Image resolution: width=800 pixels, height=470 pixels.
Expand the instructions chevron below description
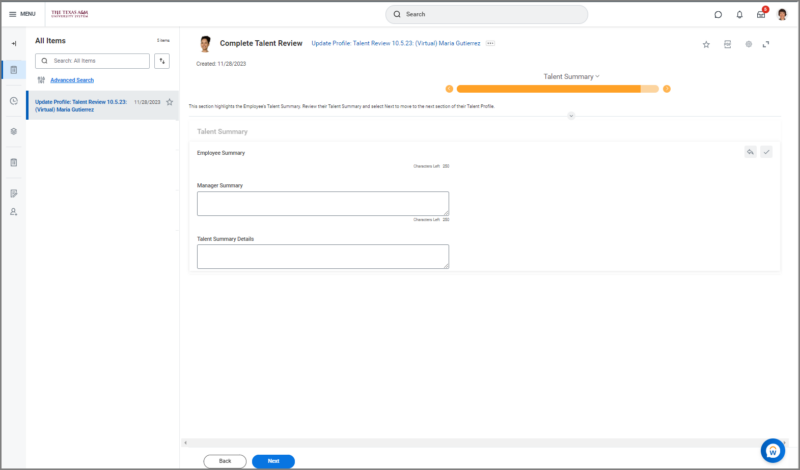571,116
